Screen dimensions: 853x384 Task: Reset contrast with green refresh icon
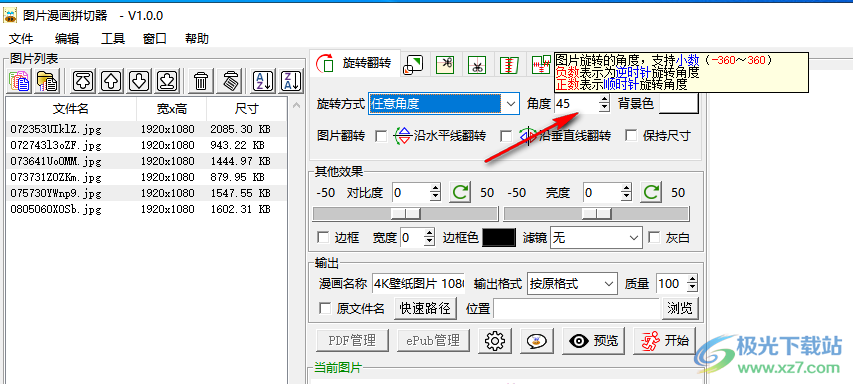coord(461,193)
